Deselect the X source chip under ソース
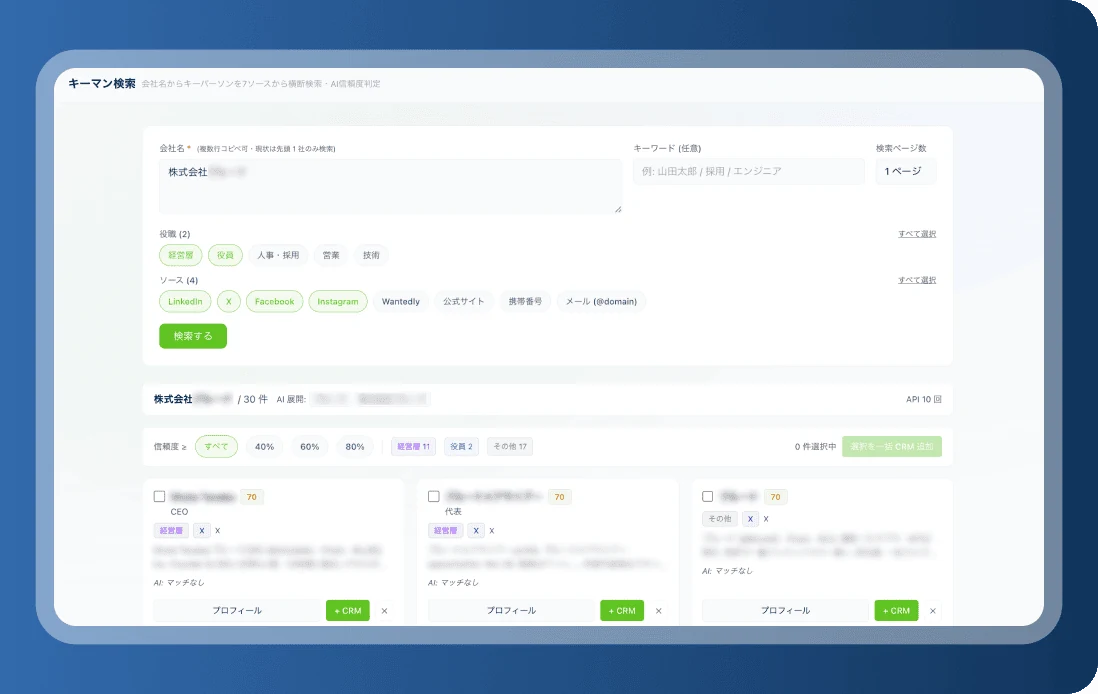Screen dimensions: 1098x694 click(x=228, y=301)
